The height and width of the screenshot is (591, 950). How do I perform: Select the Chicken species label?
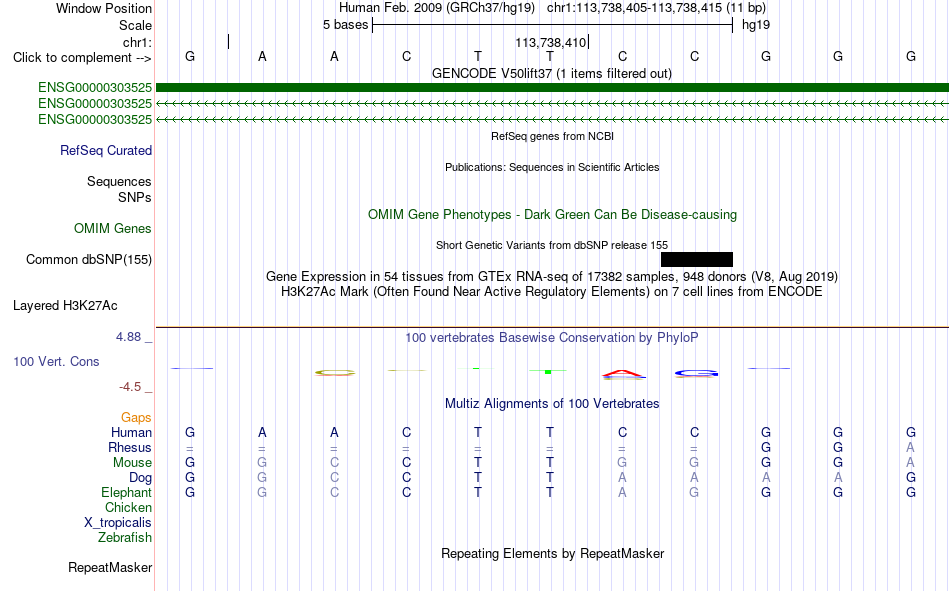(128, 507)
